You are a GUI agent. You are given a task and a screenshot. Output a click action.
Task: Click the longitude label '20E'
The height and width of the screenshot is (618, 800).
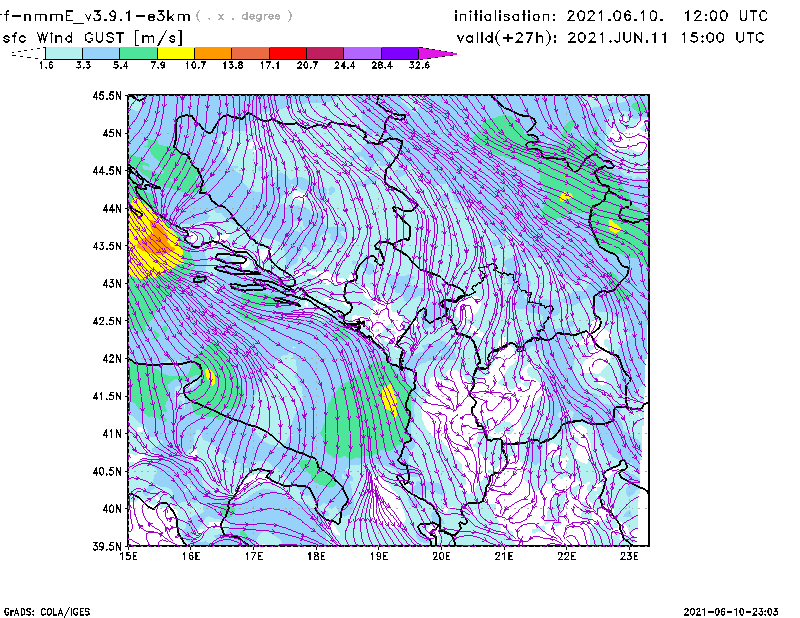point(441,556)
